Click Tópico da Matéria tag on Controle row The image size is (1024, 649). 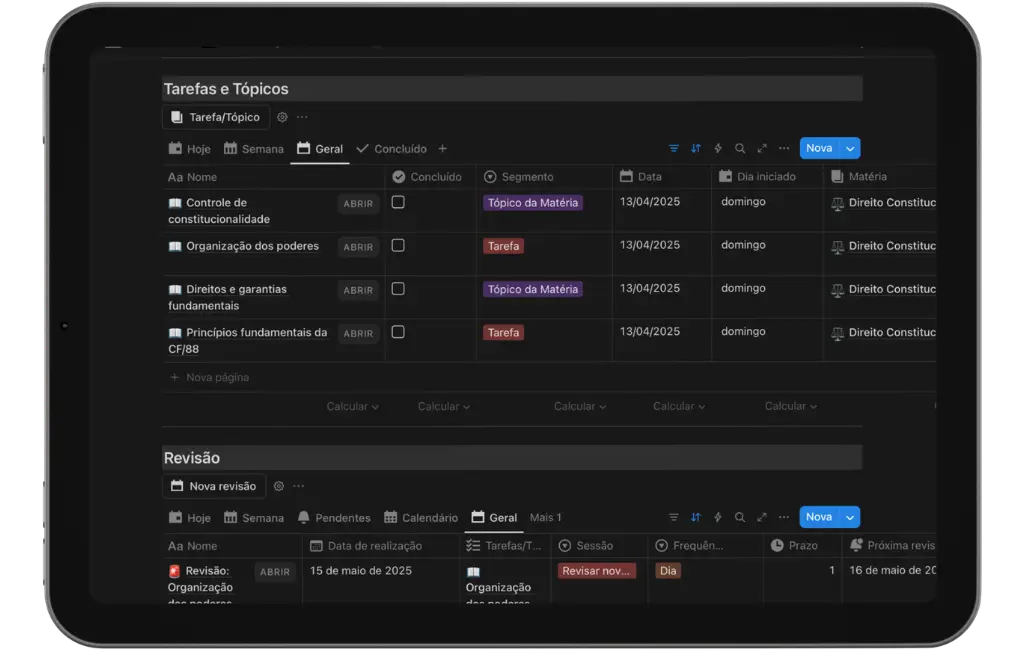tap(533, 202)
